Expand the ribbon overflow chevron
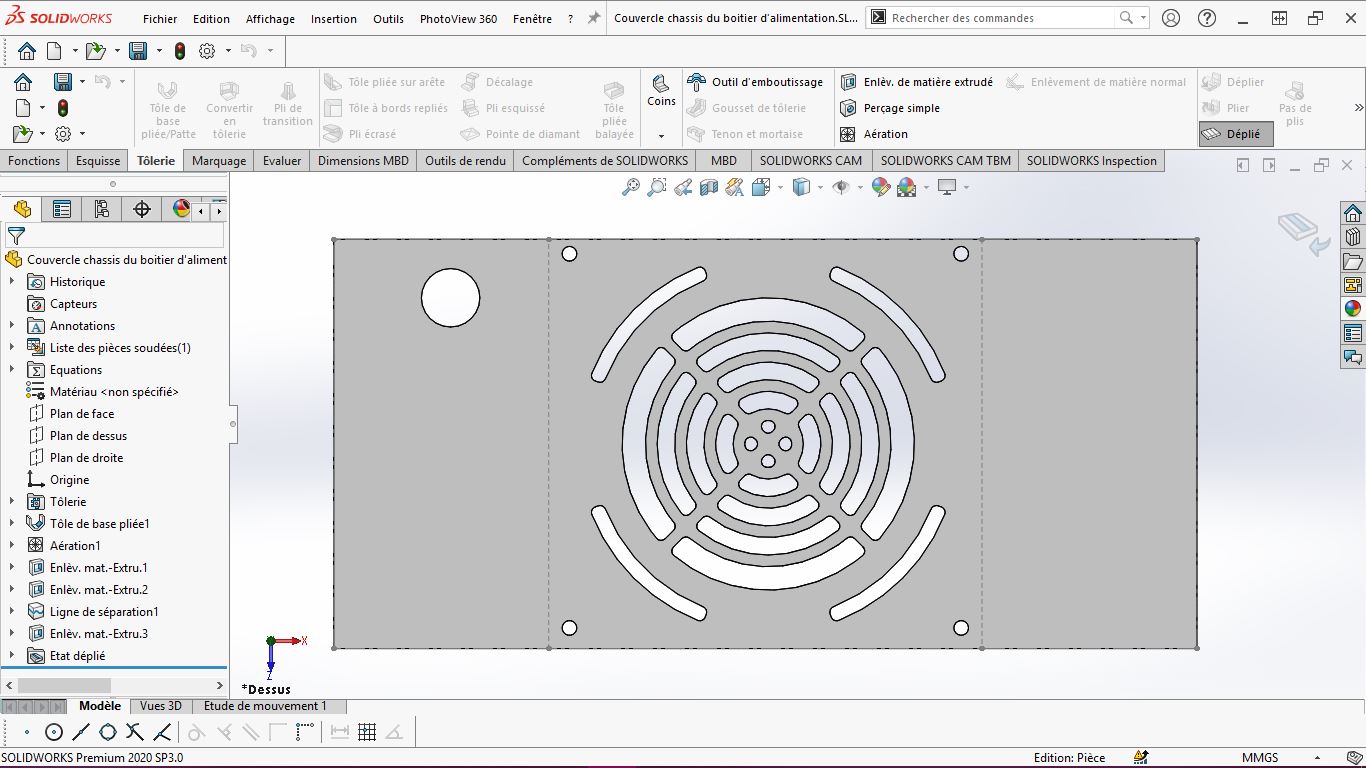The height and width of the screenshot is (768, 1366). coord(1358,108)
